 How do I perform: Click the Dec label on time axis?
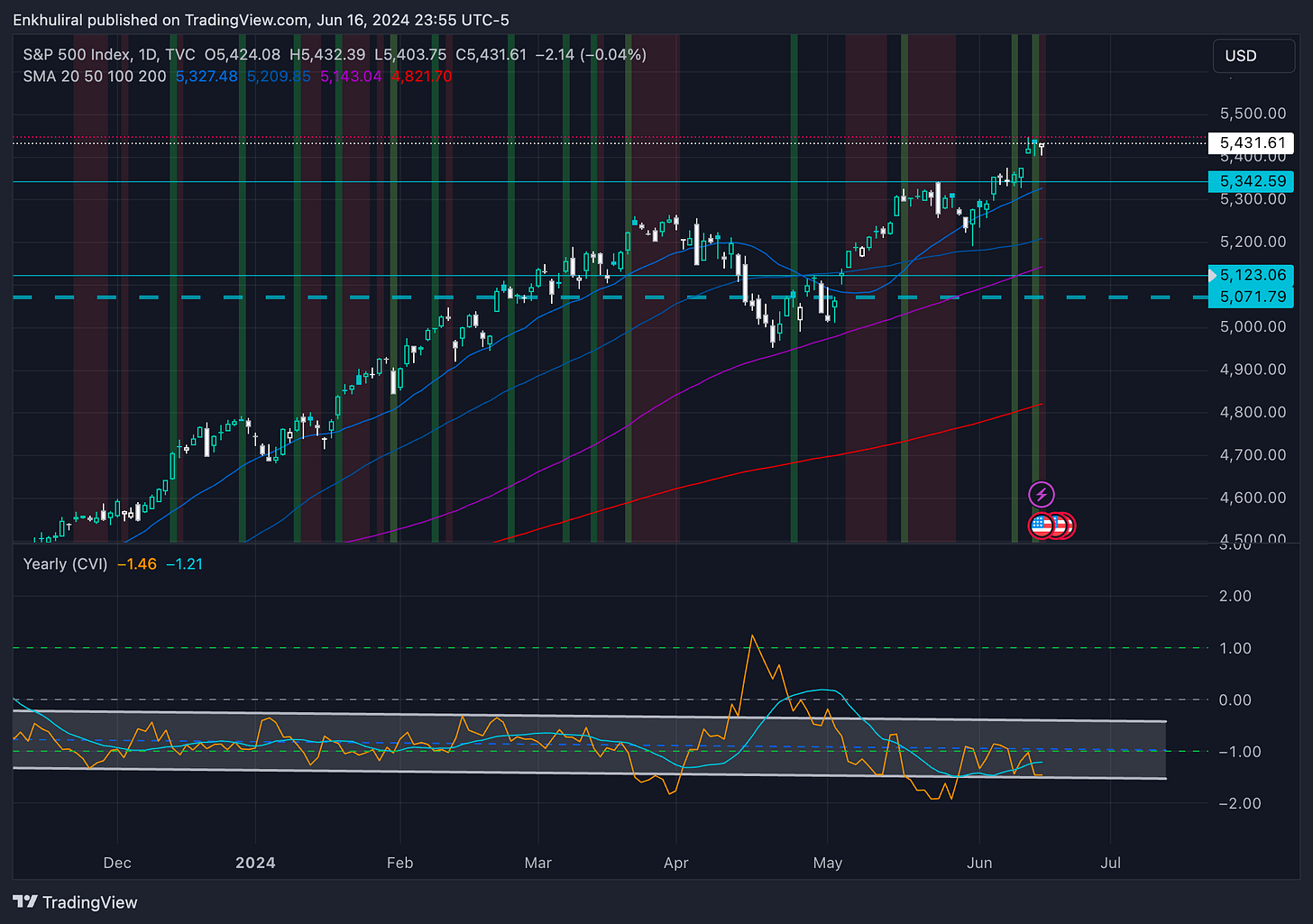(117, 863)
